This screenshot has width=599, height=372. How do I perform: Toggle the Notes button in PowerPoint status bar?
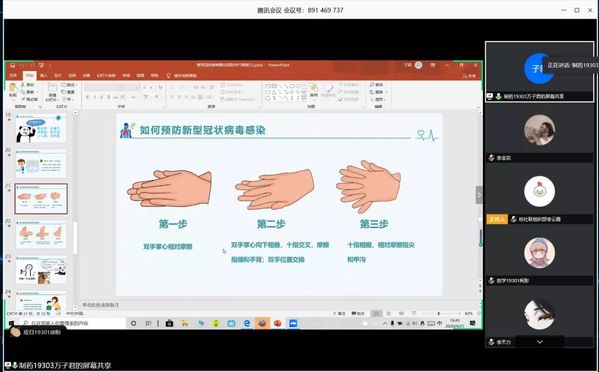coord(339,313)
